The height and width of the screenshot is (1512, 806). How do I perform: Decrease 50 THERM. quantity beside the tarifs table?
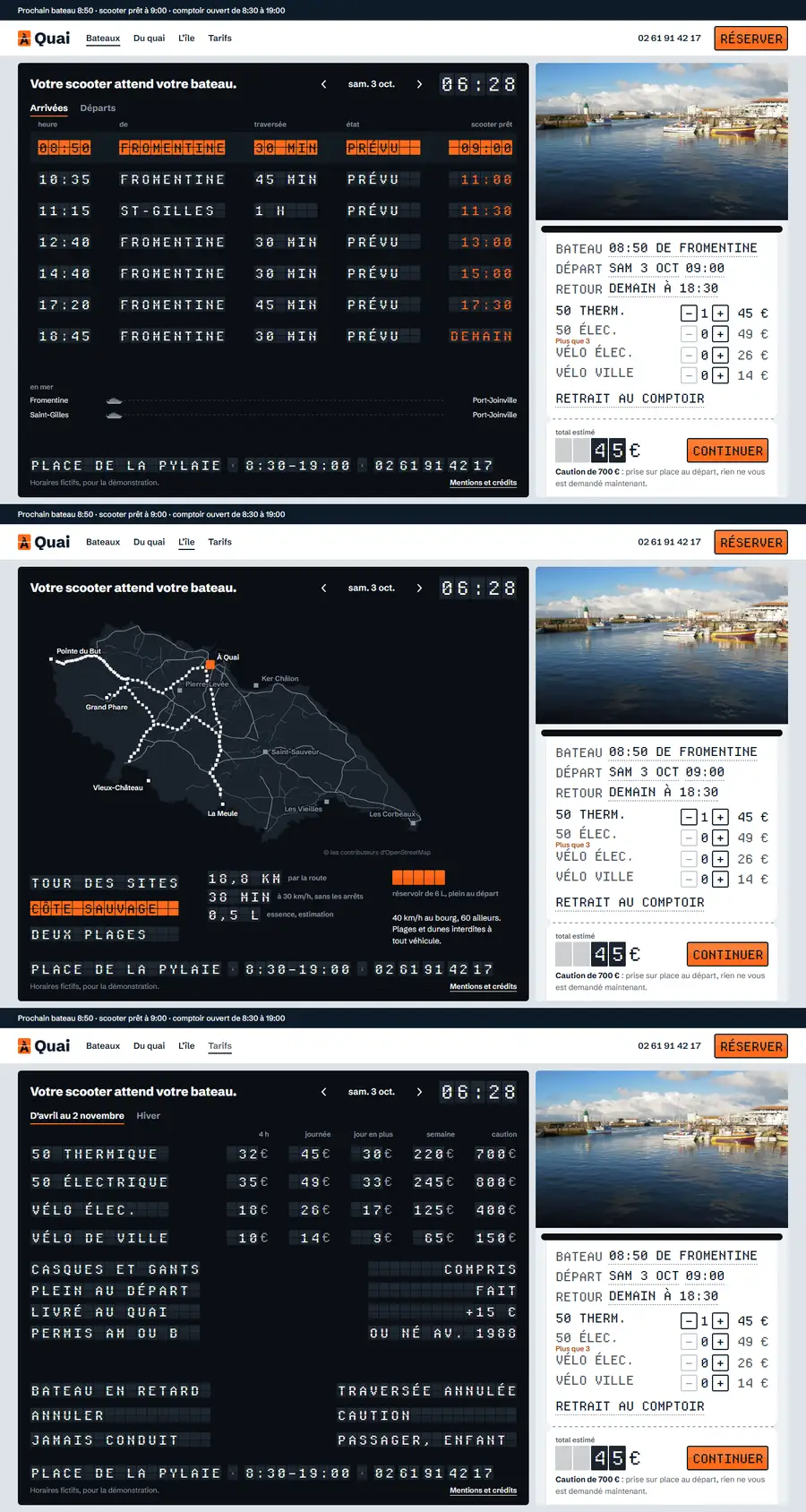click(x=689, y=1321)
